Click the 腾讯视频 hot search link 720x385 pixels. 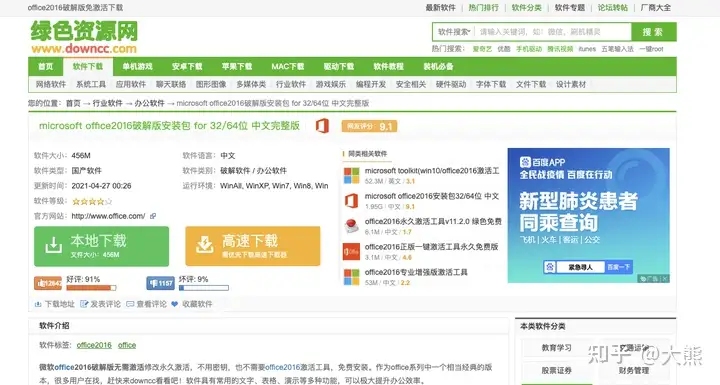(560, 49)
